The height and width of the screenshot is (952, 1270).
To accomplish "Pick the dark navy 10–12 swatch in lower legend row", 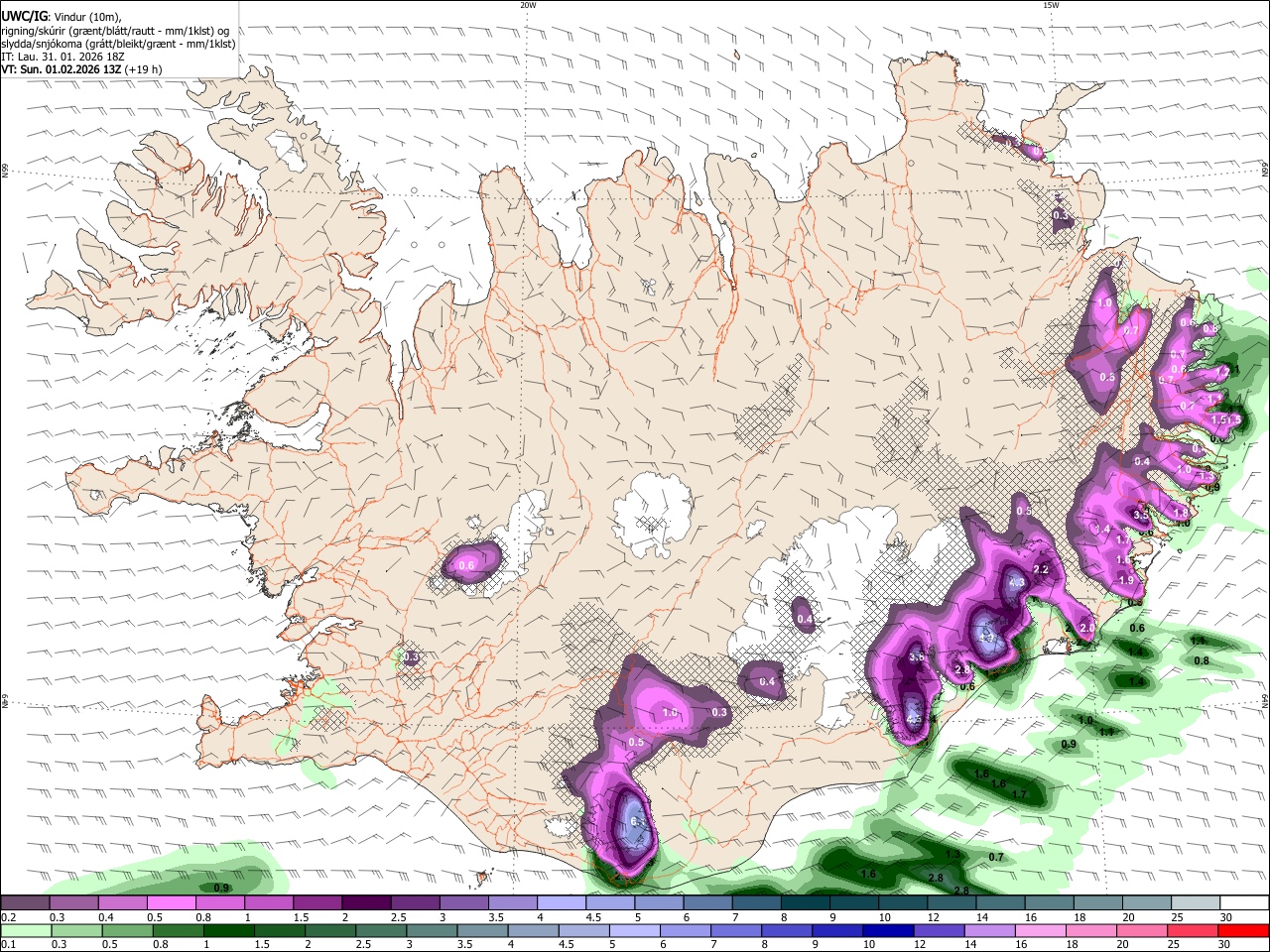I will [887, 931].
